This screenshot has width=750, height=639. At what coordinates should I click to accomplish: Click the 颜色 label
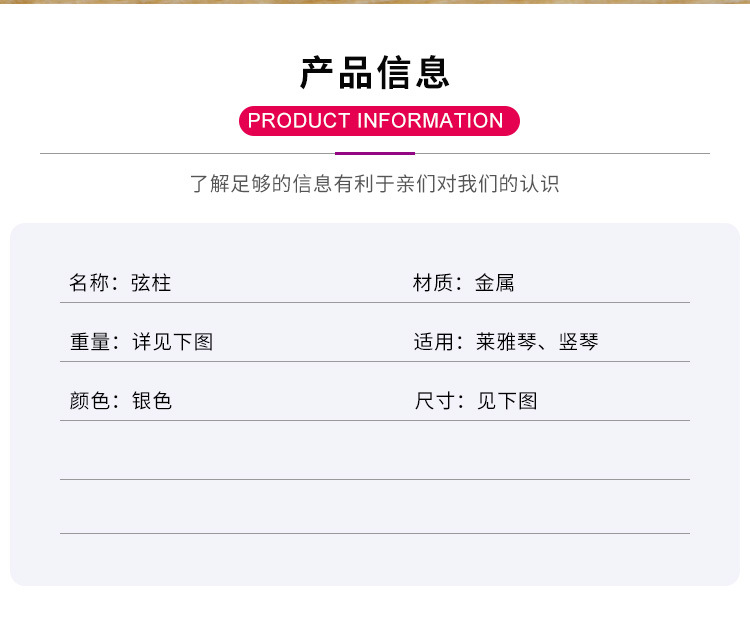[89, 401]
